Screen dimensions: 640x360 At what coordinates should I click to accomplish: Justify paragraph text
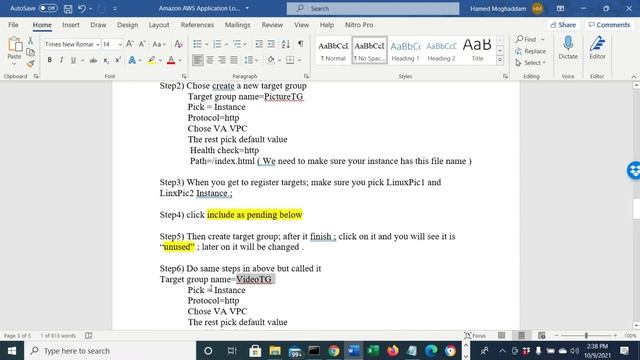click(x=234, y=60)
